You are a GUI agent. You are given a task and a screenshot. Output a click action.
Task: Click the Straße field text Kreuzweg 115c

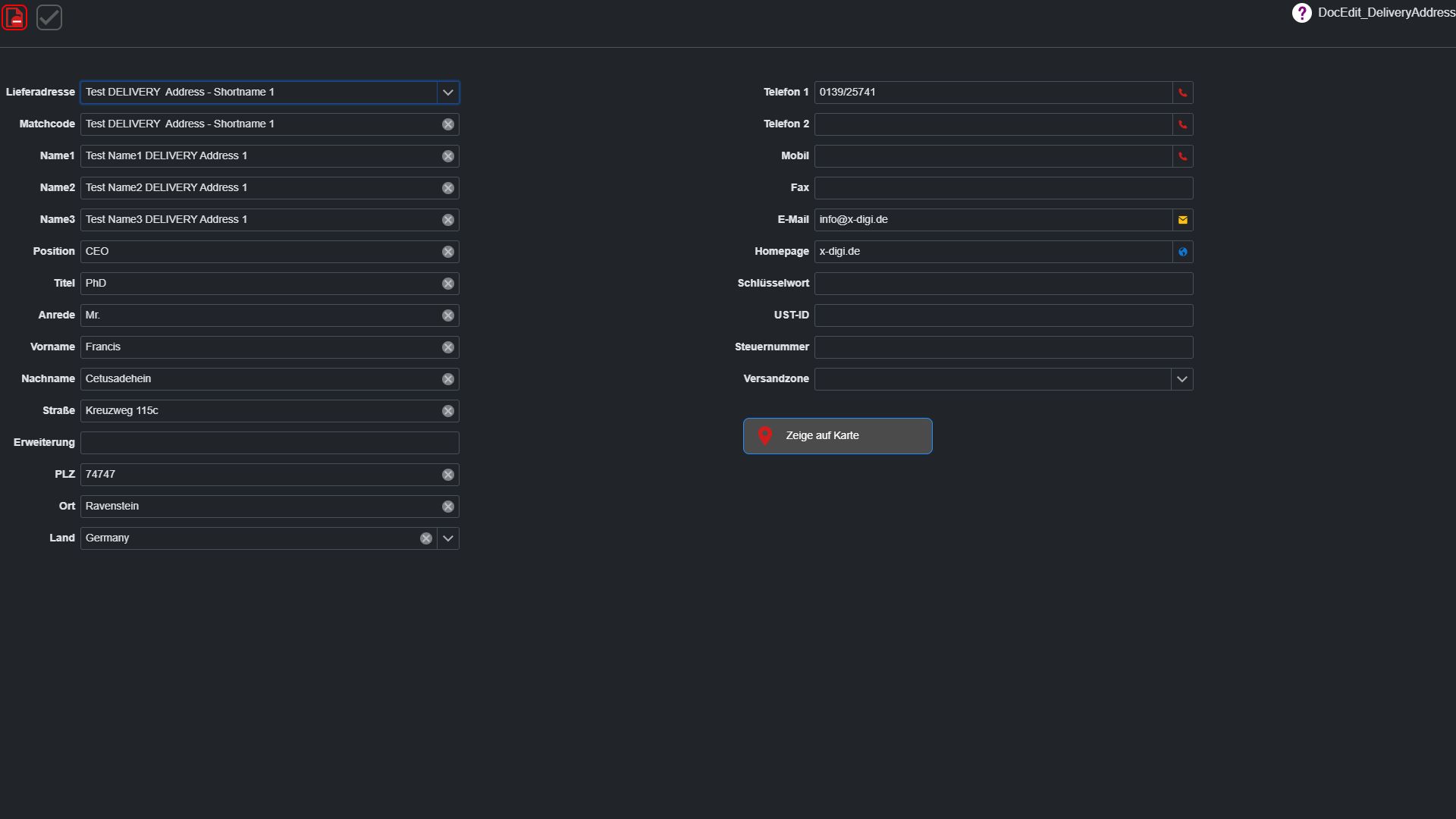[122, 411]
